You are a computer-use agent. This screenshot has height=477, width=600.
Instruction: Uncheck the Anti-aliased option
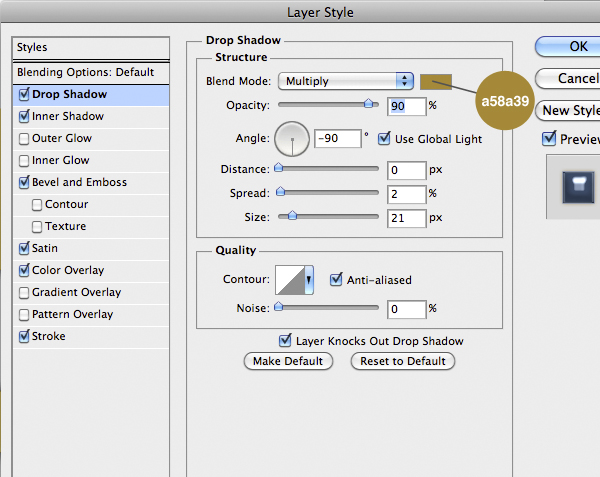(x=337, y=280)
